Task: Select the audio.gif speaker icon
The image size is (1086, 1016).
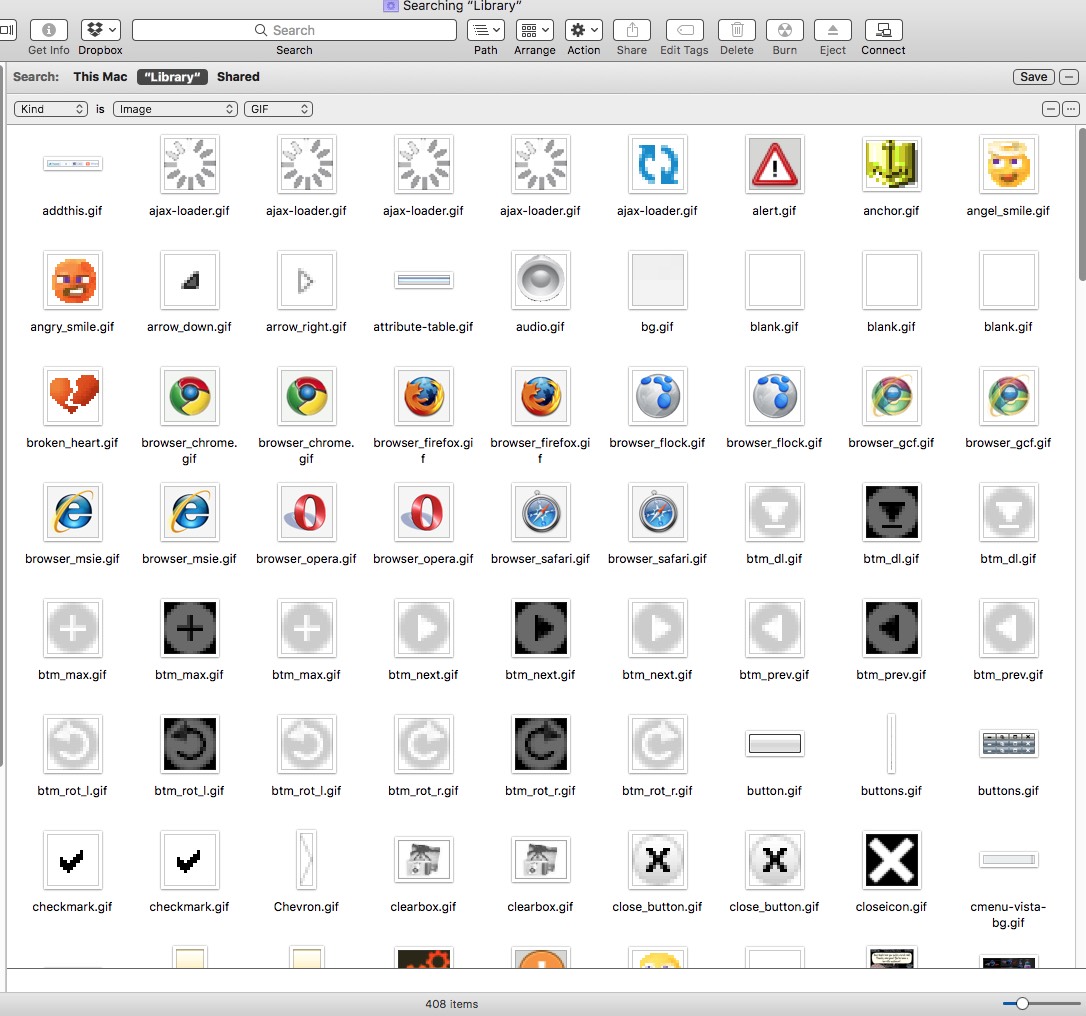Action: point(540,280)
